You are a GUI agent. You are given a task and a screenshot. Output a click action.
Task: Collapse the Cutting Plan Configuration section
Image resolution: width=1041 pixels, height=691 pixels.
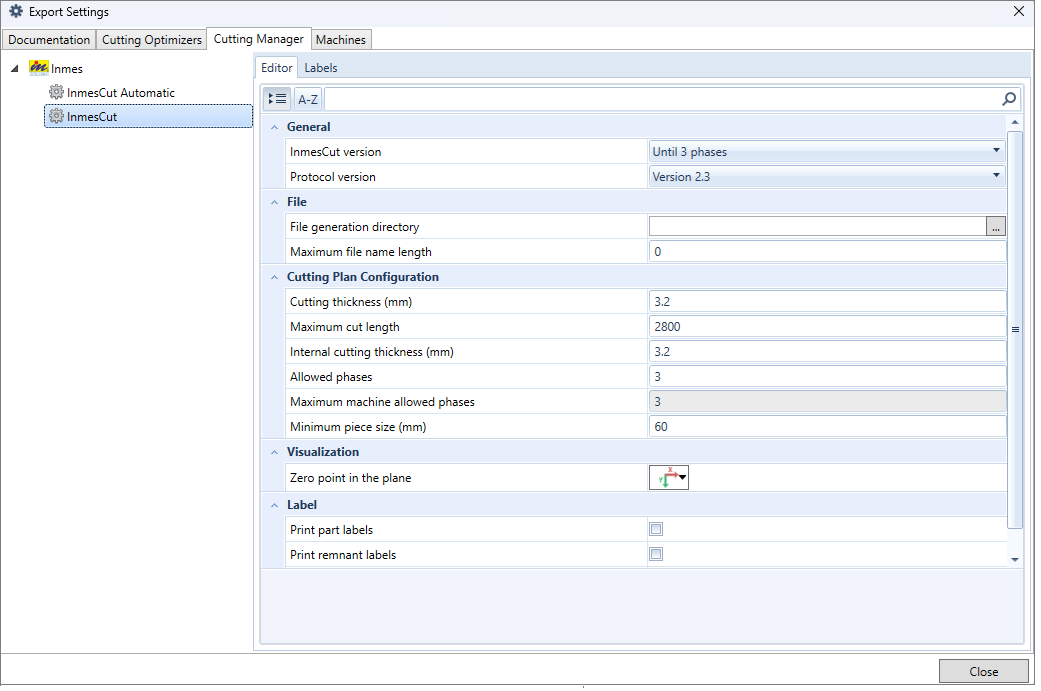pyautogui.click(x=274, y=277)
